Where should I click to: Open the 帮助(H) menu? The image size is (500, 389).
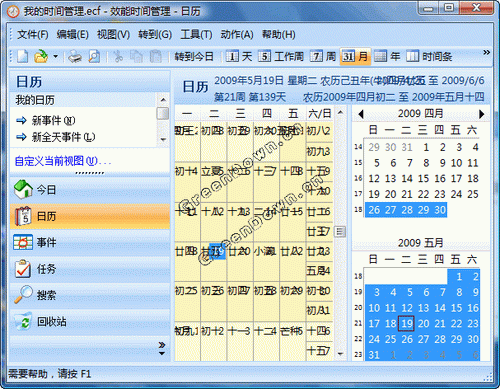coord(278,34)
